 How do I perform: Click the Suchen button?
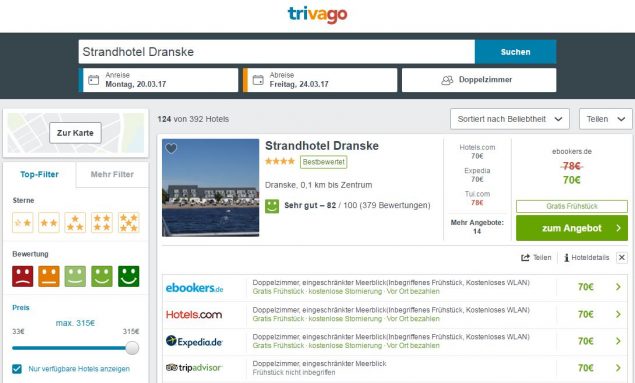516,52
